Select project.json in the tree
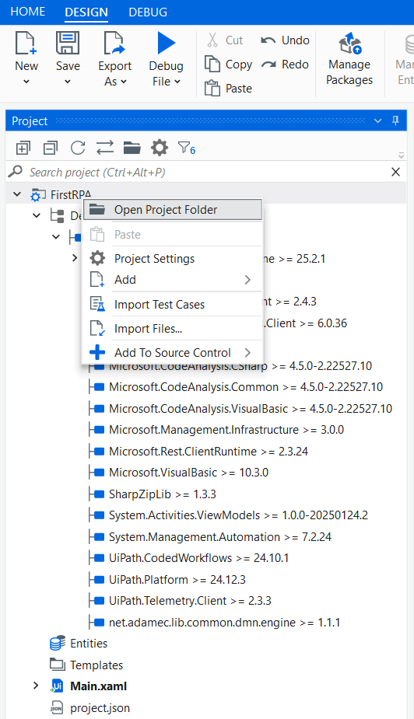Image resolution: width=414 pixels, height=719 pixels. (x=100, y=708)
